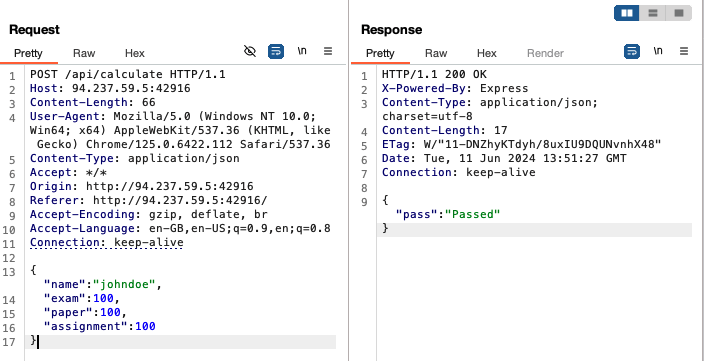Click the Date header line
This screenshot has height=361, width=704.
click(x=504, y=158)
